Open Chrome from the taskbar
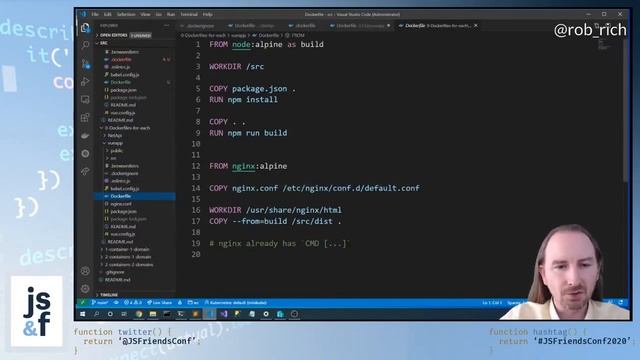This screenshot has height=360, width=640. [139, 314]
